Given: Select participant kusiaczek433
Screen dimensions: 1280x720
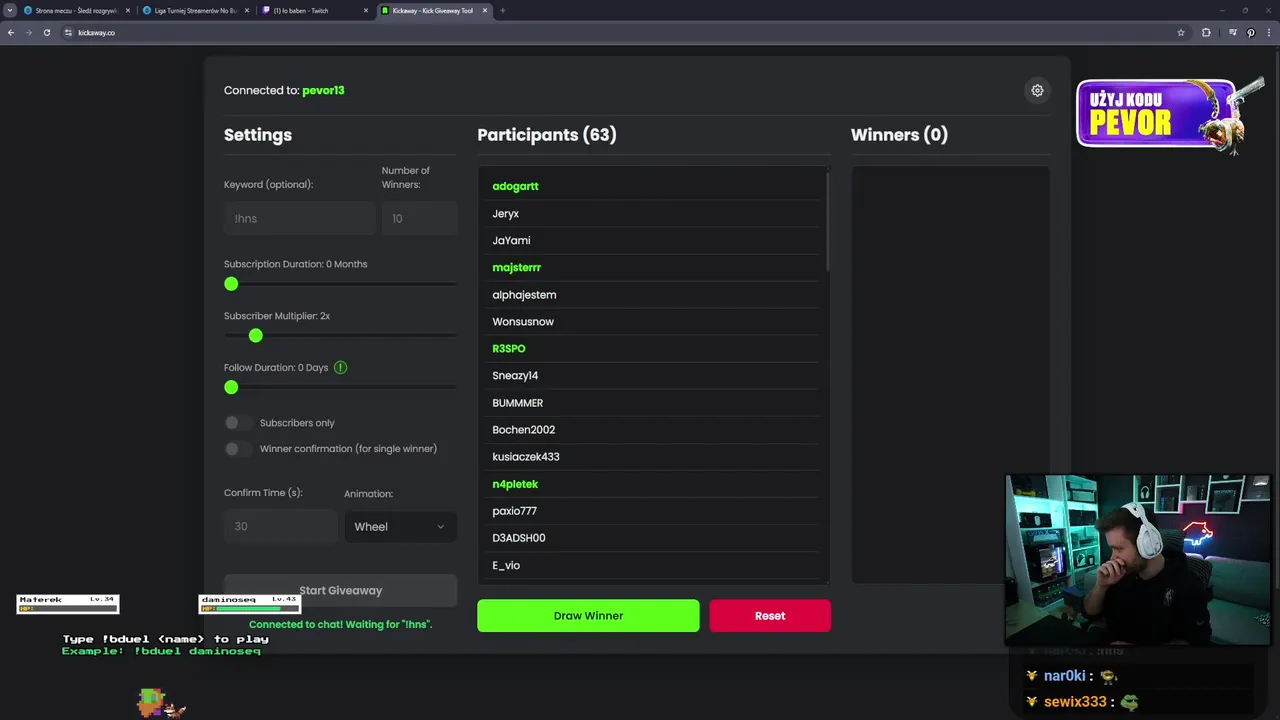Looking at the screenshot, I should [525, 457].
